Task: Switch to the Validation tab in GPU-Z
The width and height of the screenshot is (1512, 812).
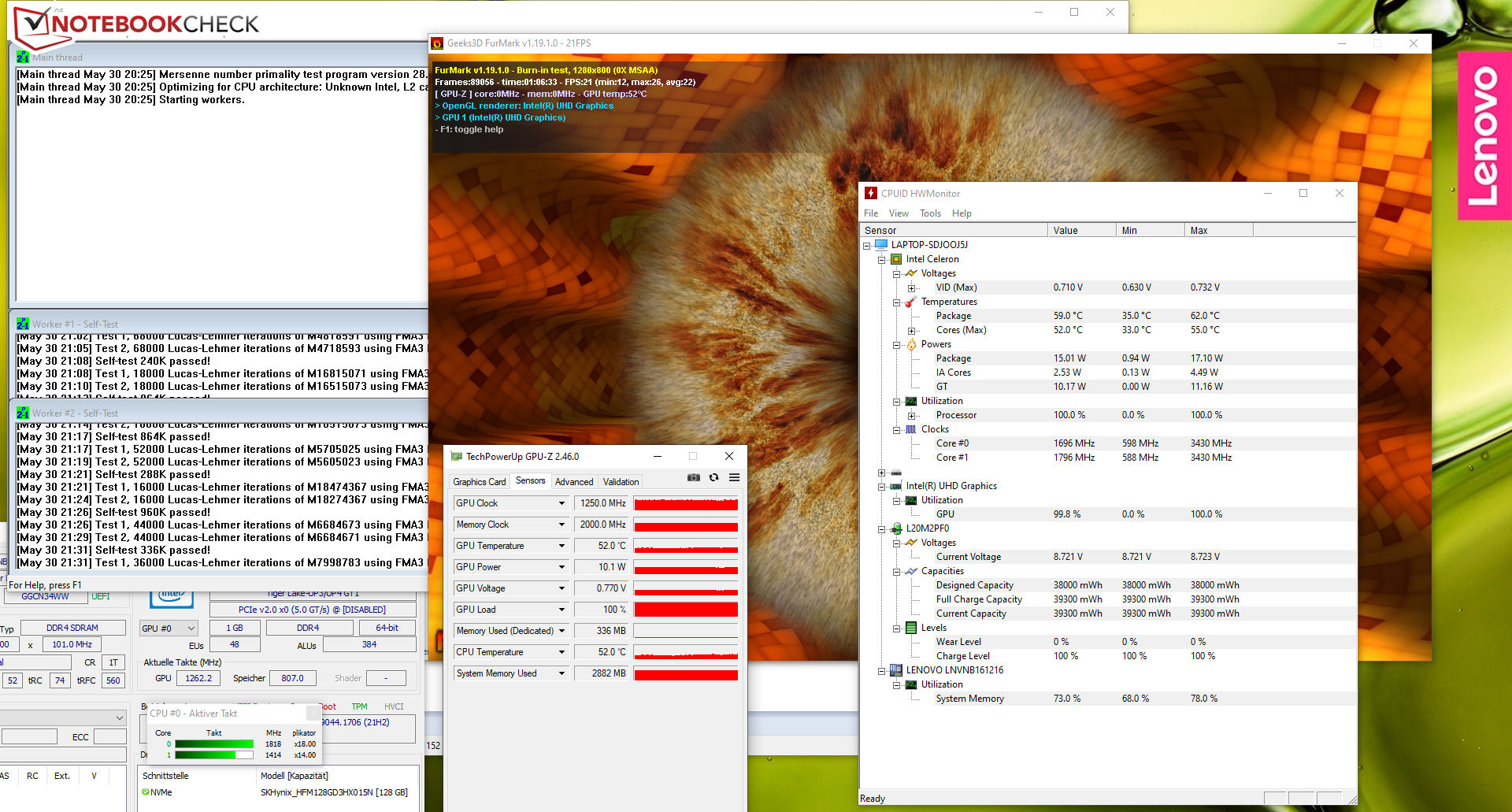Action: [x=621, y=481]
